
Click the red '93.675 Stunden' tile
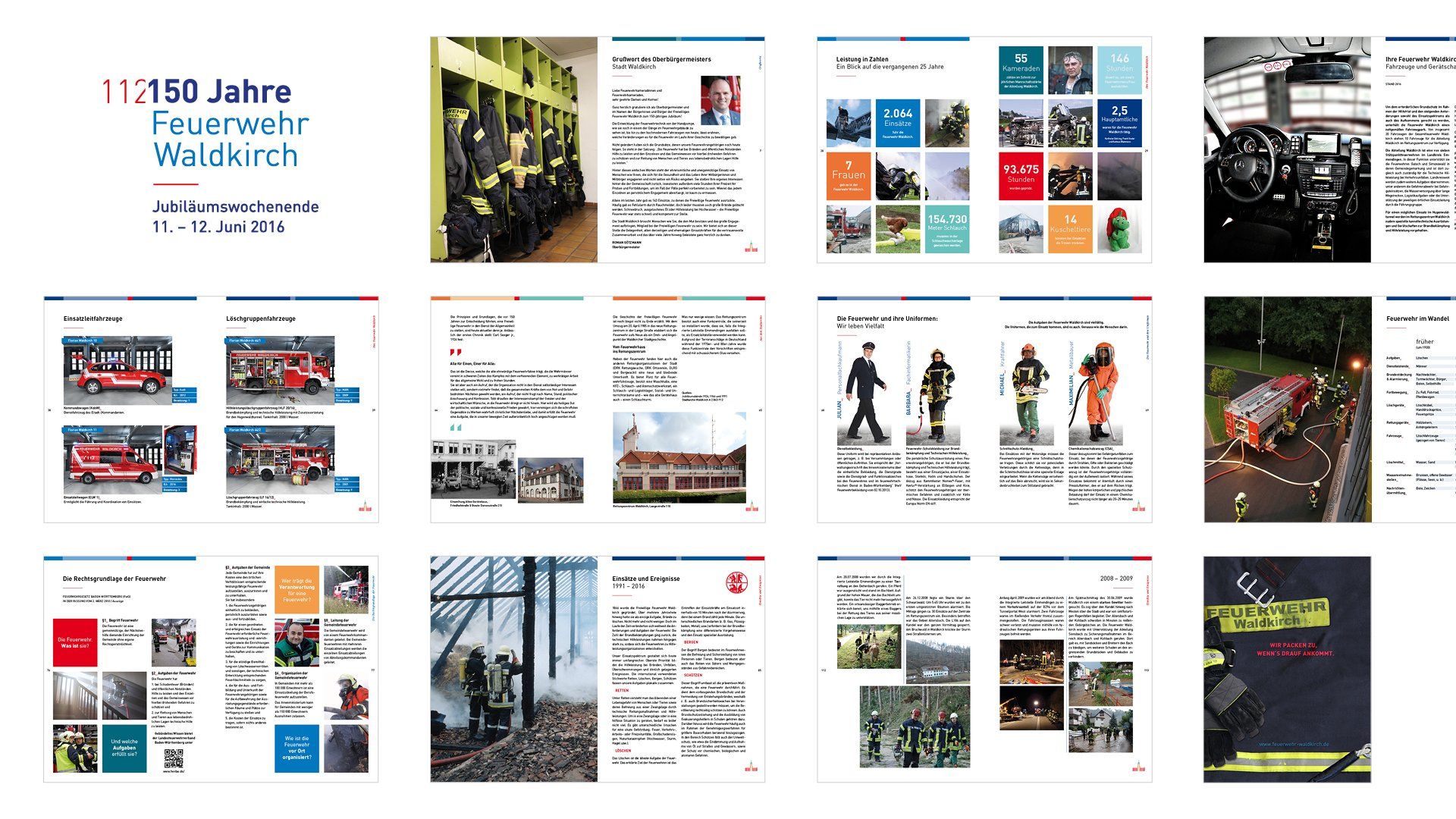pos(1021,177)
